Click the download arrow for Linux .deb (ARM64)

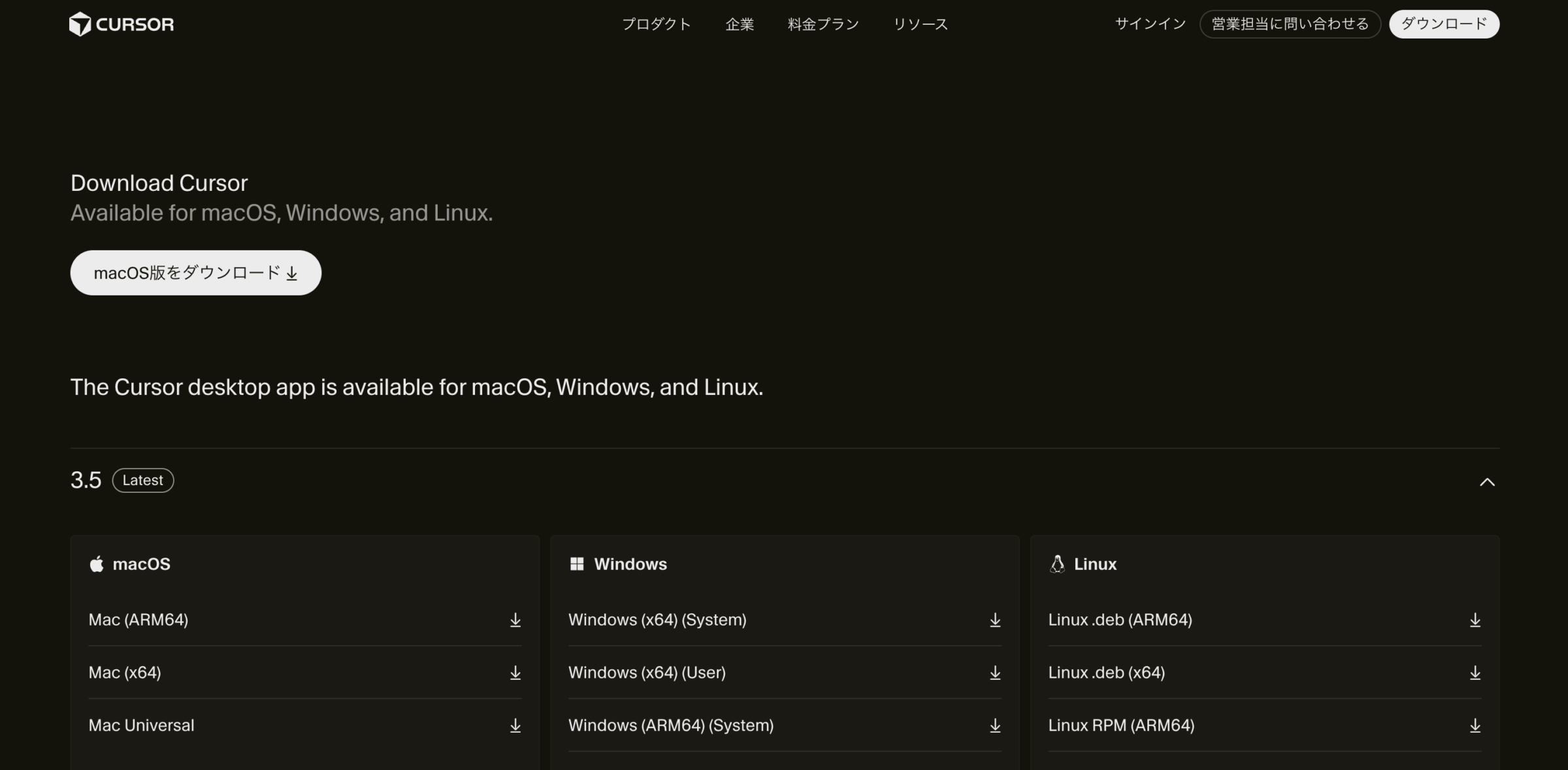click(1475, 620)
